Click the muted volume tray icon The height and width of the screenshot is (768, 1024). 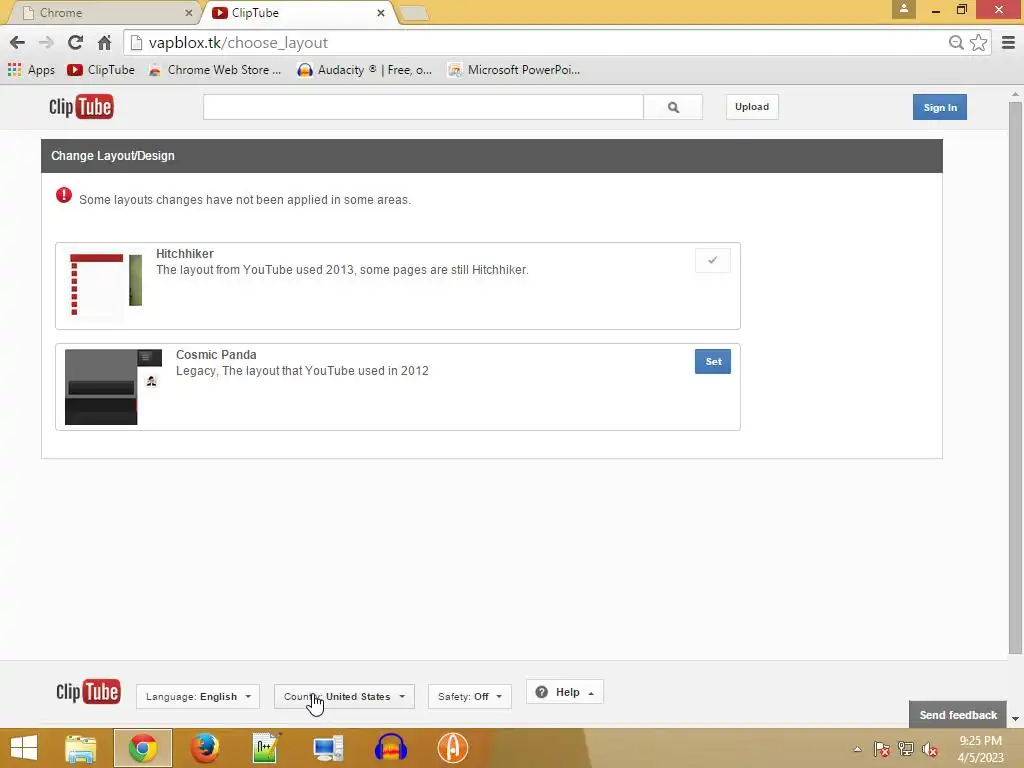pos(930,750)
